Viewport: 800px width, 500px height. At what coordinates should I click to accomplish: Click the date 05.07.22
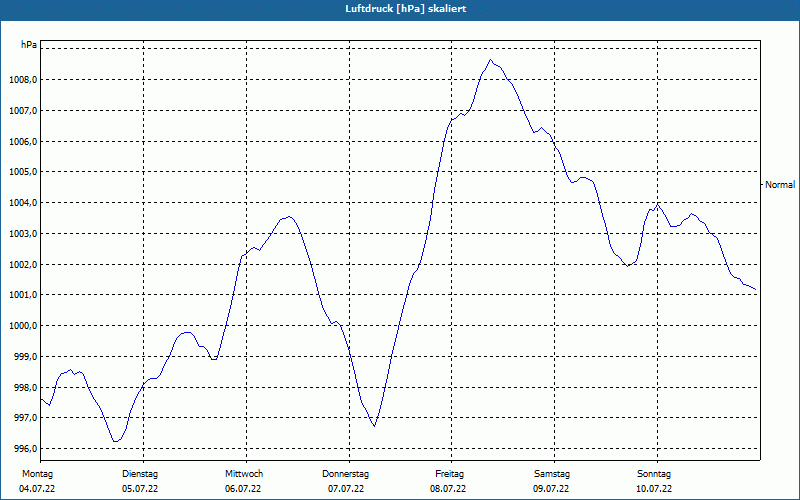click(140, 489)
